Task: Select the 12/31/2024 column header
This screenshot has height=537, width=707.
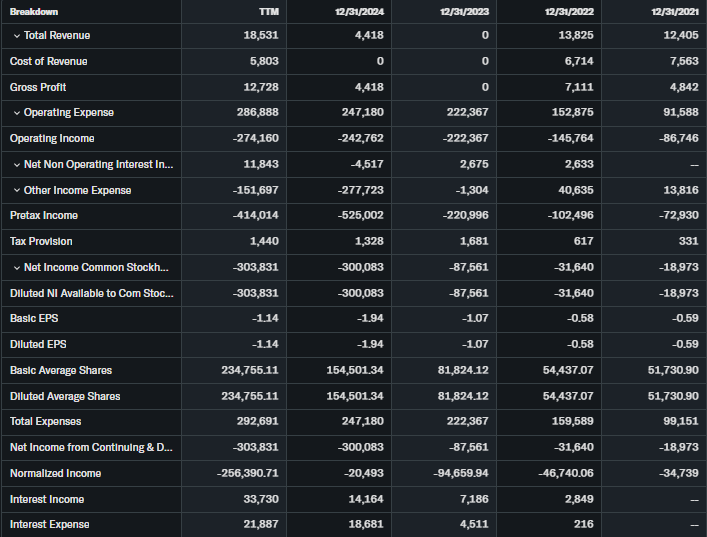Action: pos(361,11)
